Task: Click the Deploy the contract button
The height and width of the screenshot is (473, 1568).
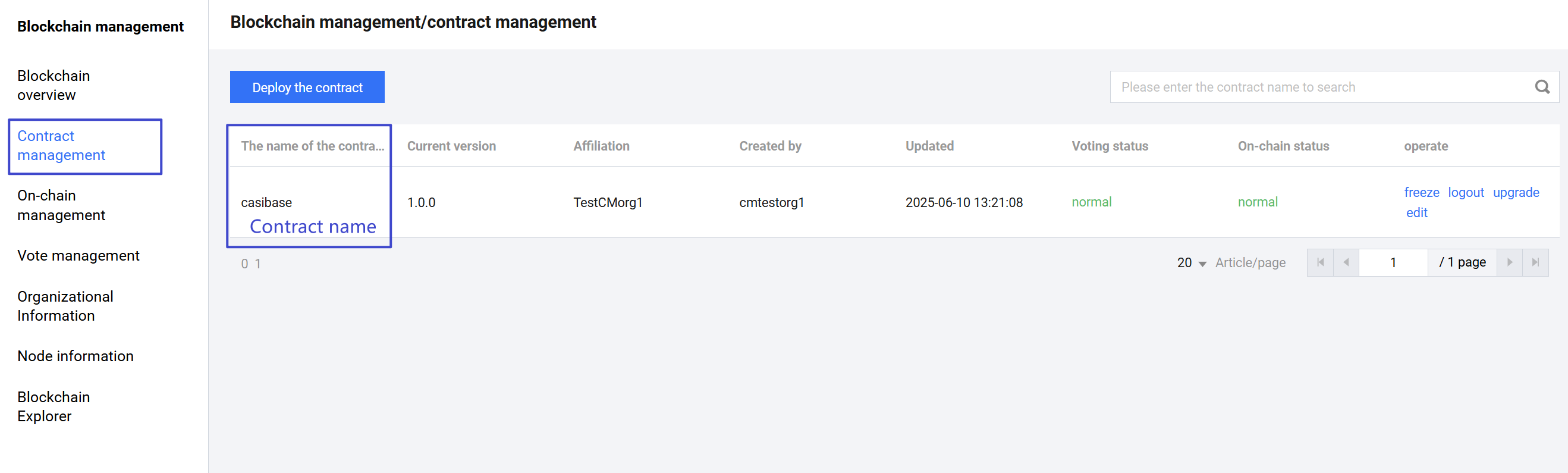Action: (307, 86)
